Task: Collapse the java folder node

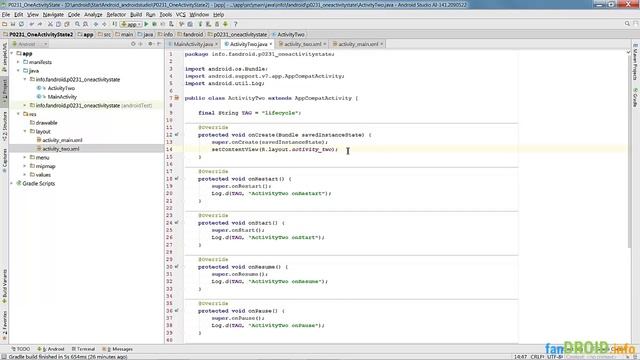Action: [x=18, y=71]
